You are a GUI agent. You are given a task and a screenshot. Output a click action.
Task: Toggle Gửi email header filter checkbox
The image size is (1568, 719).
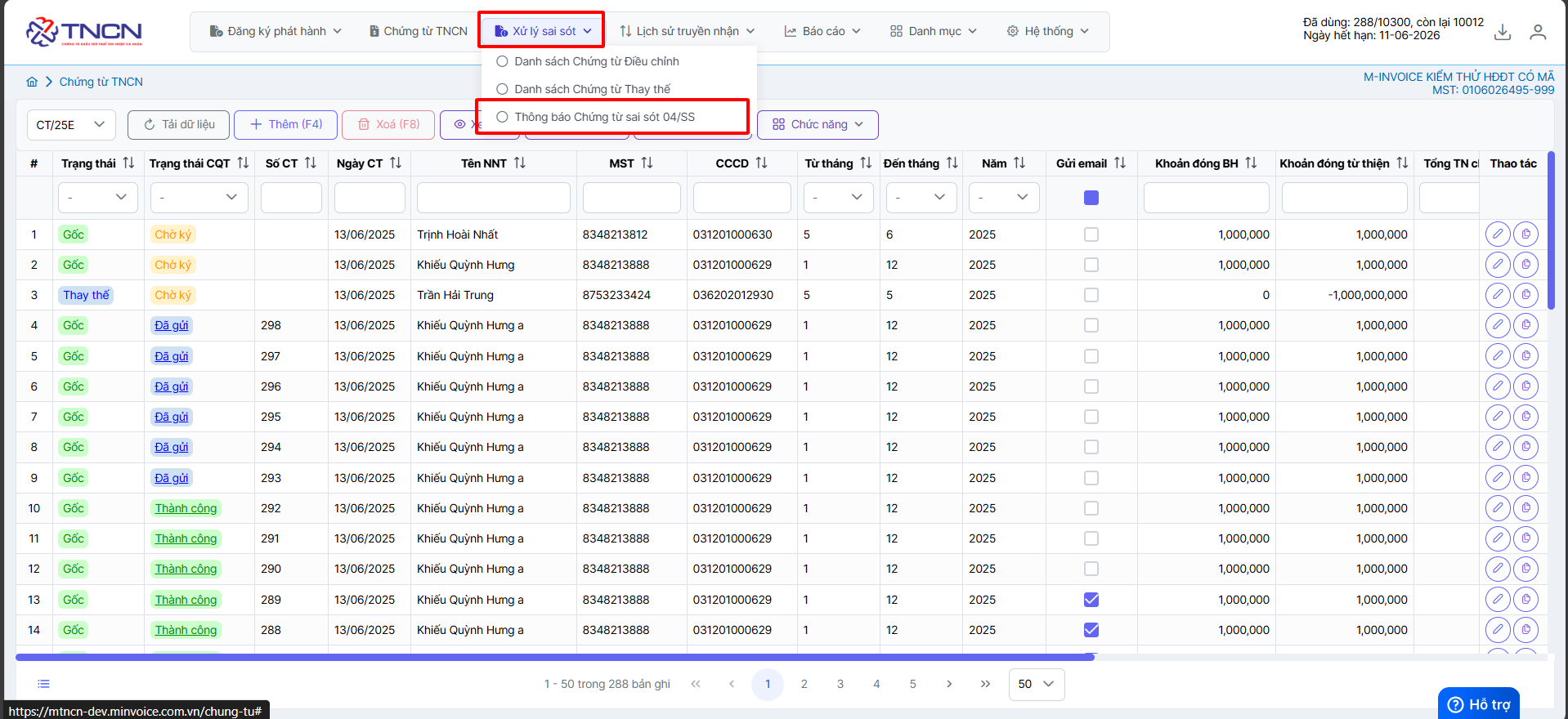(1091, 198)
